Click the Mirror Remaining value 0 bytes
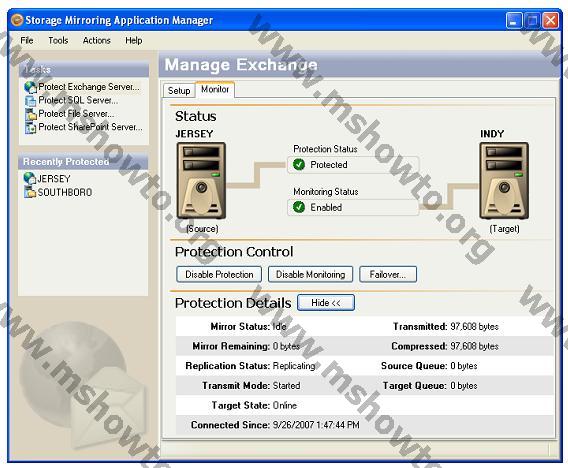The image size is (568, 468). pos(286,346)
